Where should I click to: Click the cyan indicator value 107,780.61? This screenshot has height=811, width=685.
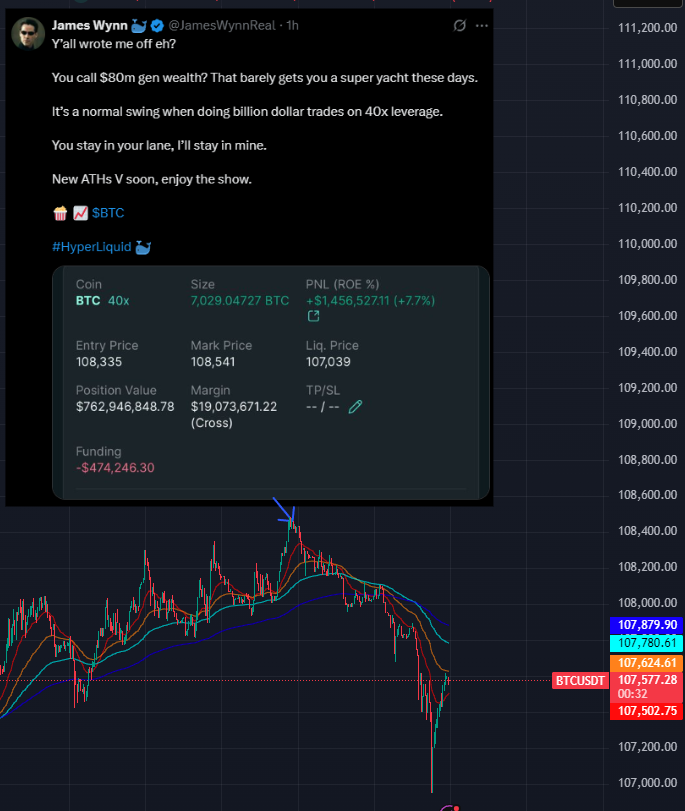647,643
